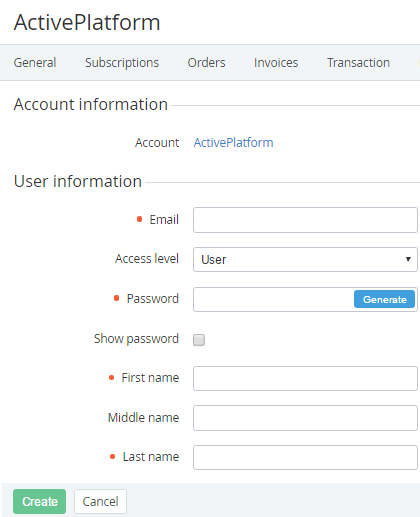This screenshot has height=517, width=420.
Task: Select the Middle name field
Action: point(305,418)
